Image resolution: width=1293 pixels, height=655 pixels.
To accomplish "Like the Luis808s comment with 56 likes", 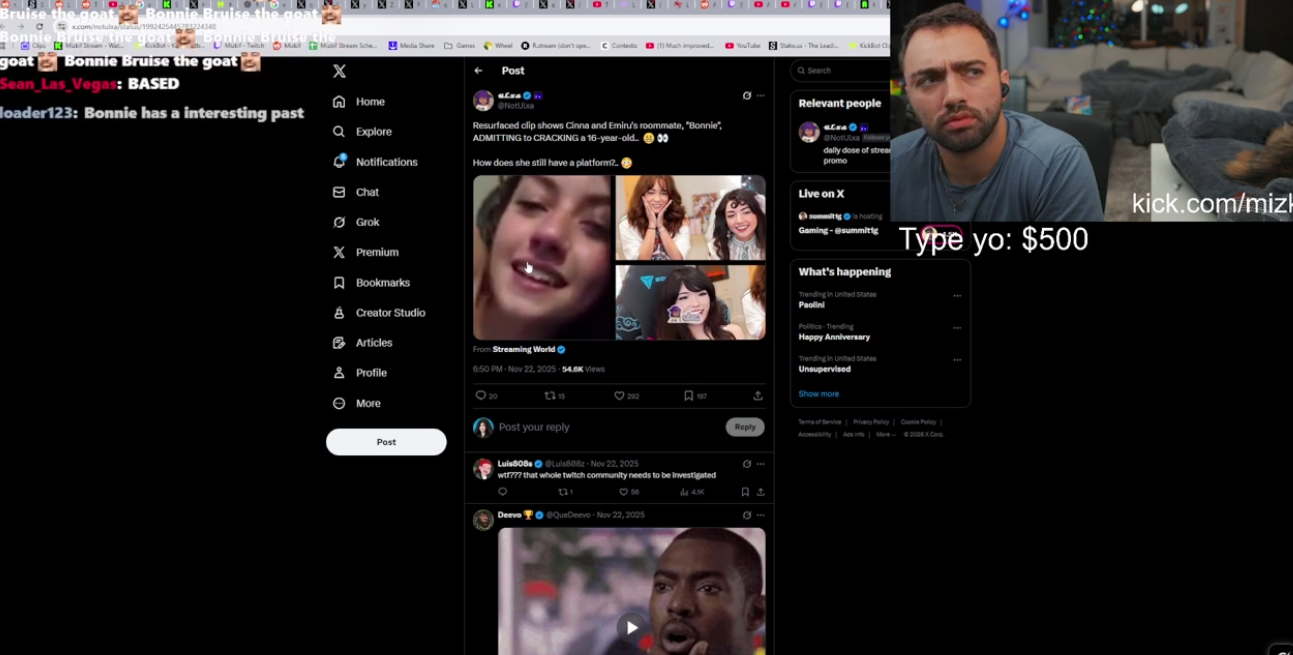I will tap(628, 492).
